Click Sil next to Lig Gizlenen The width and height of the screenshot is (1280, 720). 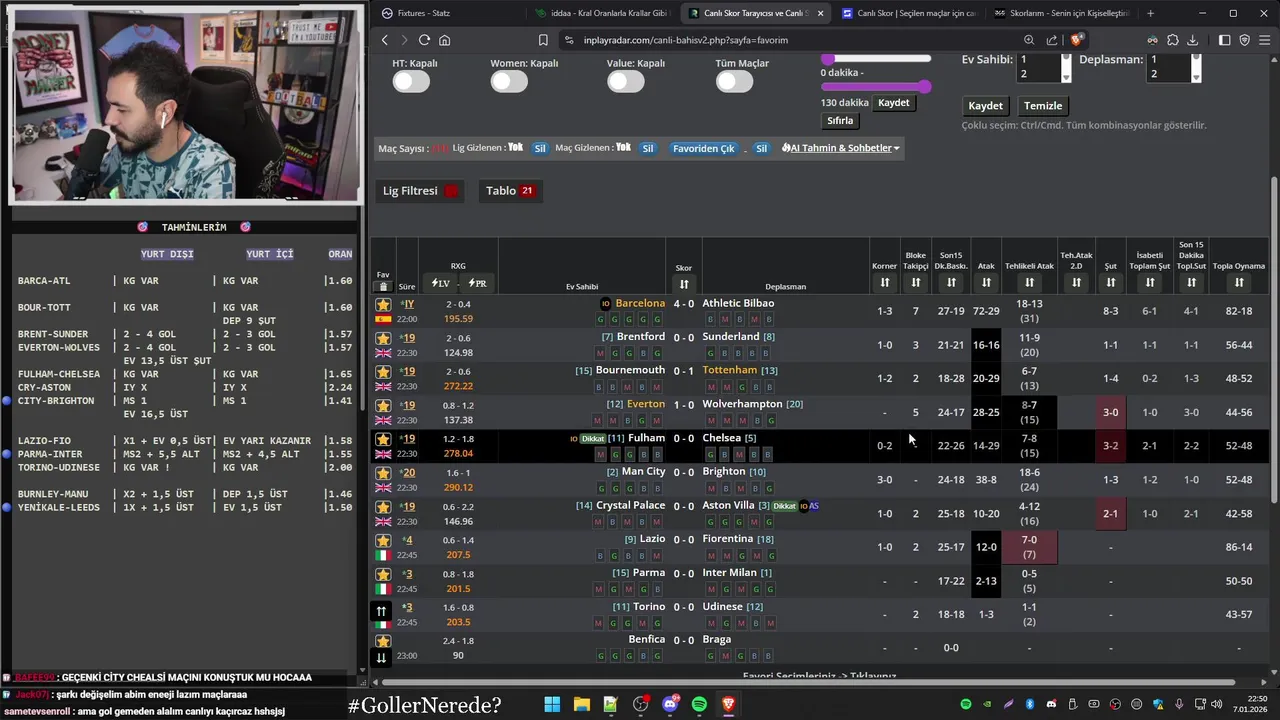pyautogui.click(x=540, y=148)
